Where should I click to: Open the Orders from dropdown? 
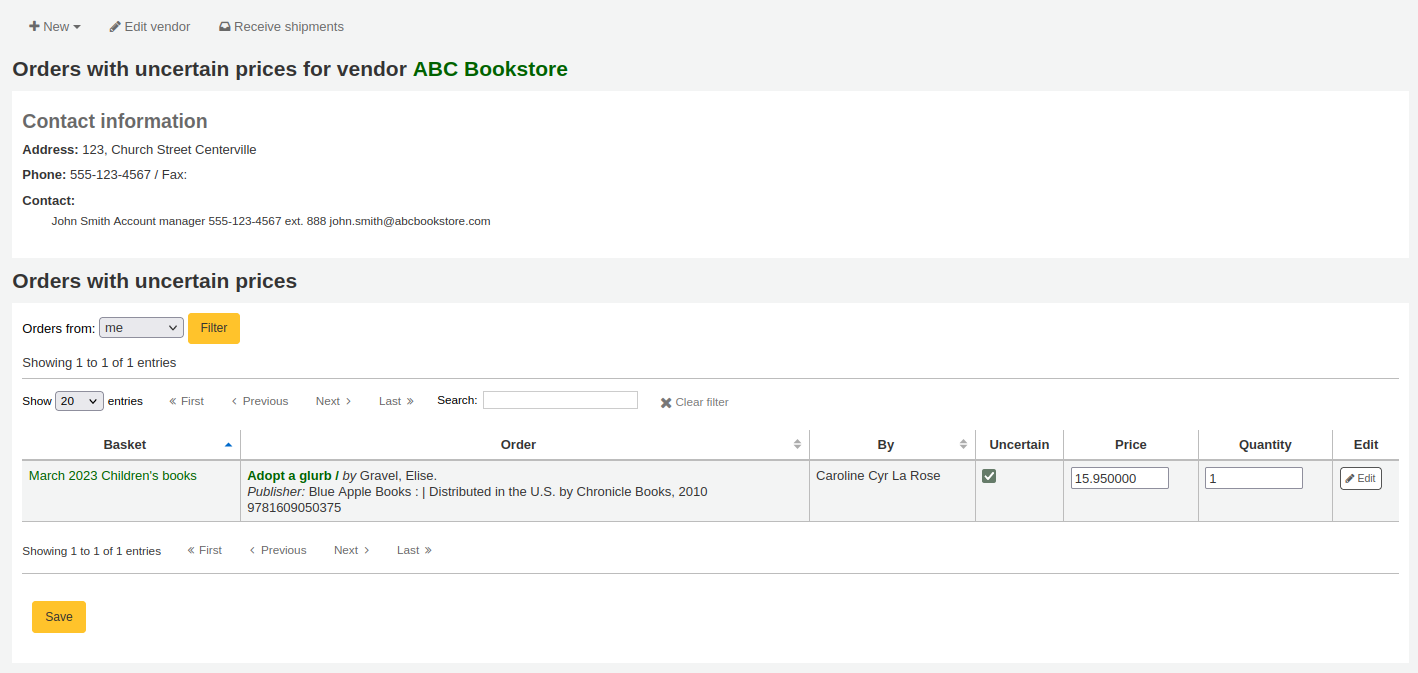140,327
